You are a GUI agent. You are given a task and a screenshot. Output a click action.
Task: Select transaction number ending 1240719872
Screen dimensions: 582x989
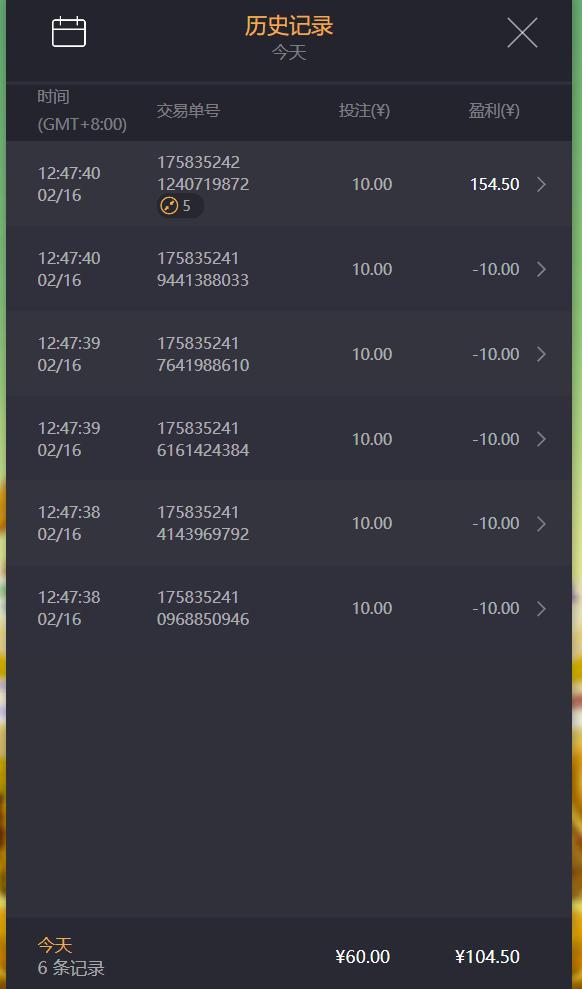pos(203,173)
